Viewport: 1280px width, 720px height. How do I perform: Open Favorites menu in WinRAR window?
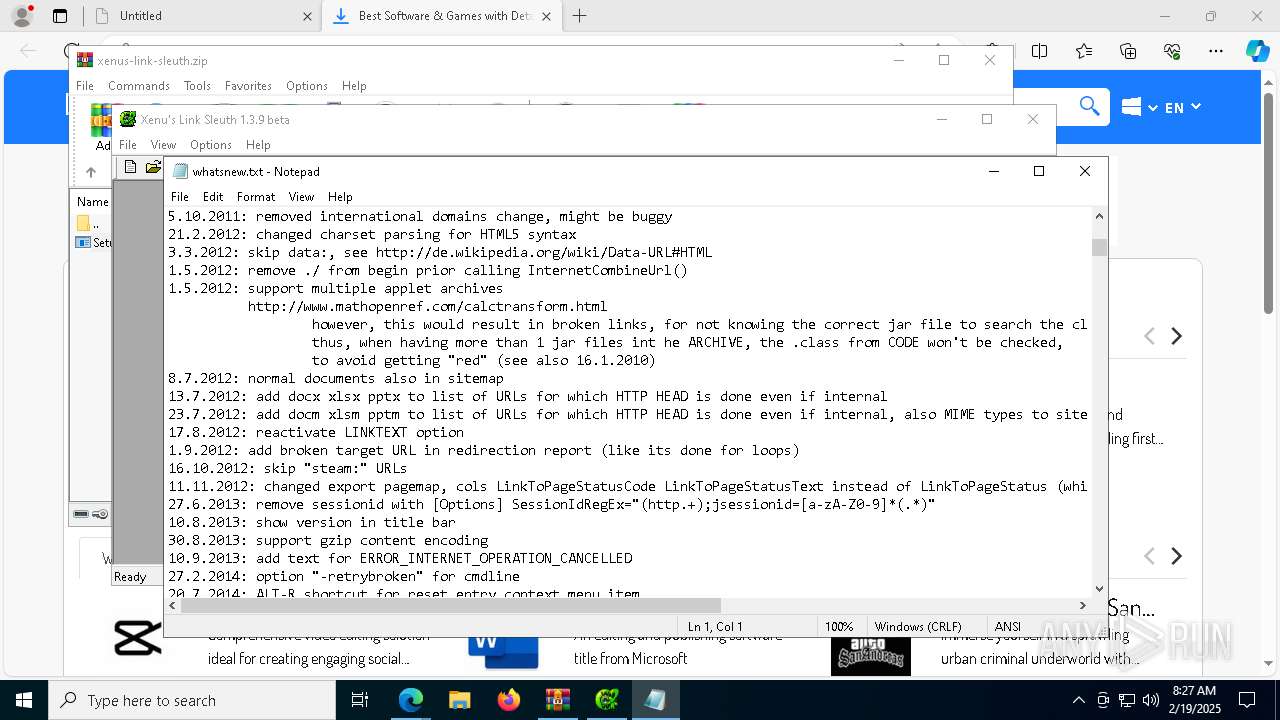tap(248, 86)
